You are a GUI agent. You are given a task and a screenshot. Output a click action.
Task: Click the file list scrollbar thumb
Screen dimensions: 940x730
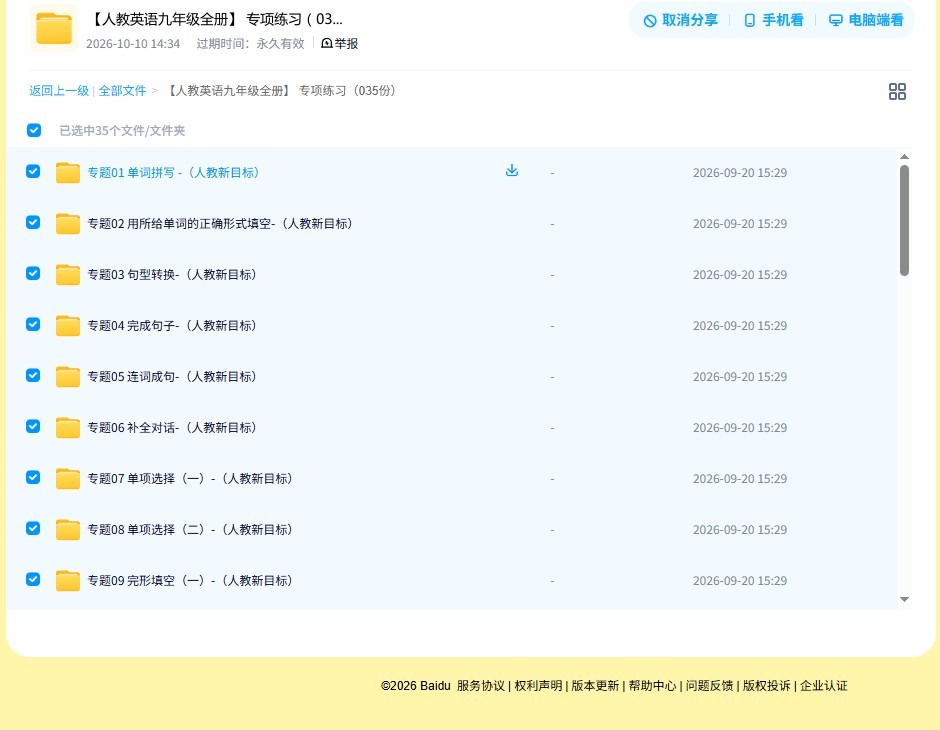coord(904,221)
